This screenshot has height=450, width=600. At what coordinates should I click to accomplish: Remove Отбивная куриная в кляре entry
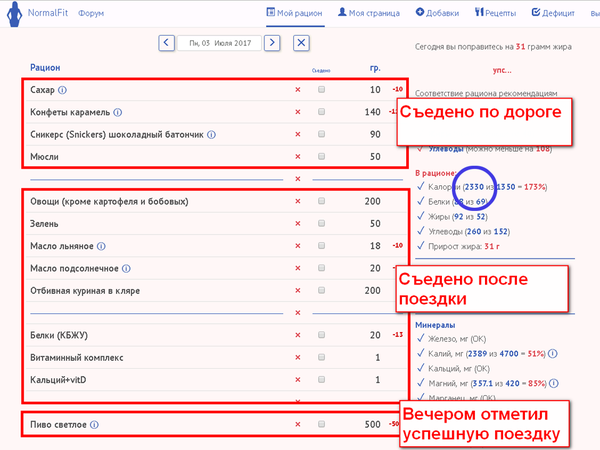click(297, 291)
